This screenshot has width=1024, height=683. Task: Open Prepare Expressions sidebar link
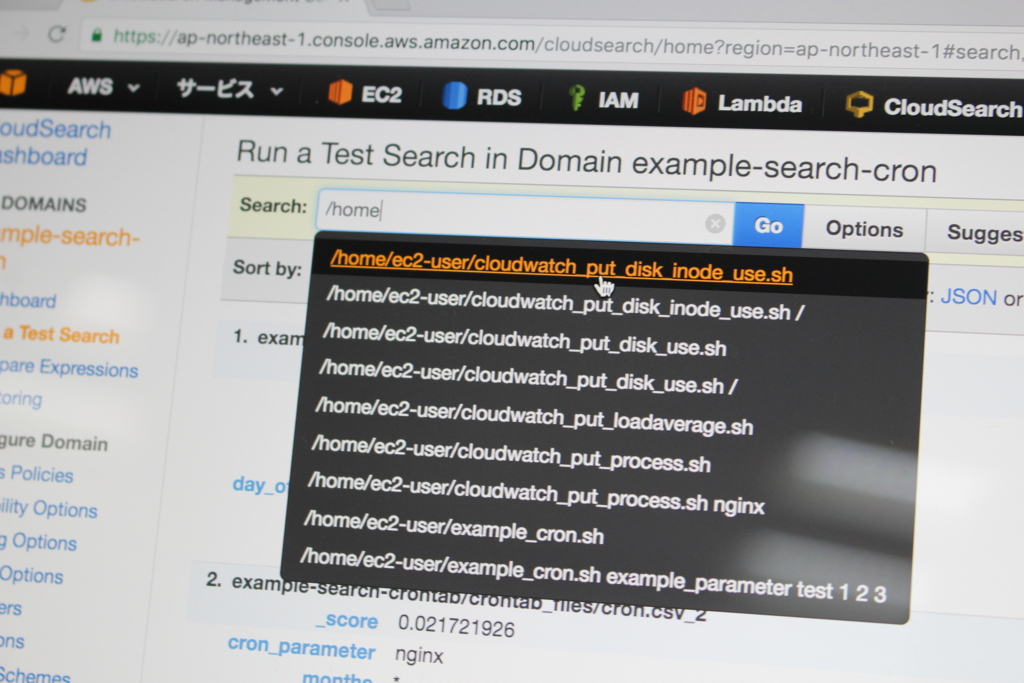coord(69,368)
